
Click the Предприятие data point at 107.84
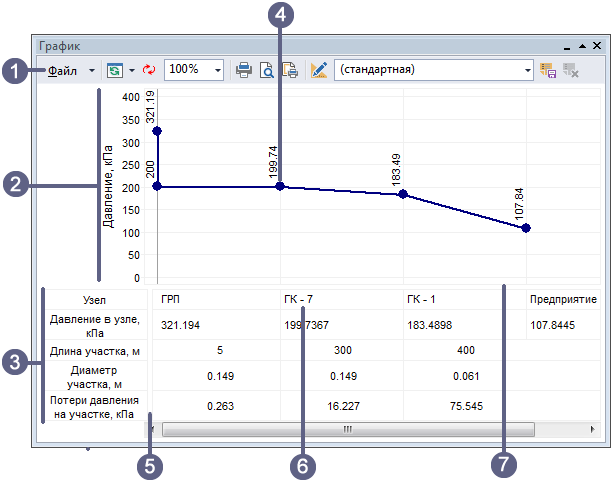(526, 228)
